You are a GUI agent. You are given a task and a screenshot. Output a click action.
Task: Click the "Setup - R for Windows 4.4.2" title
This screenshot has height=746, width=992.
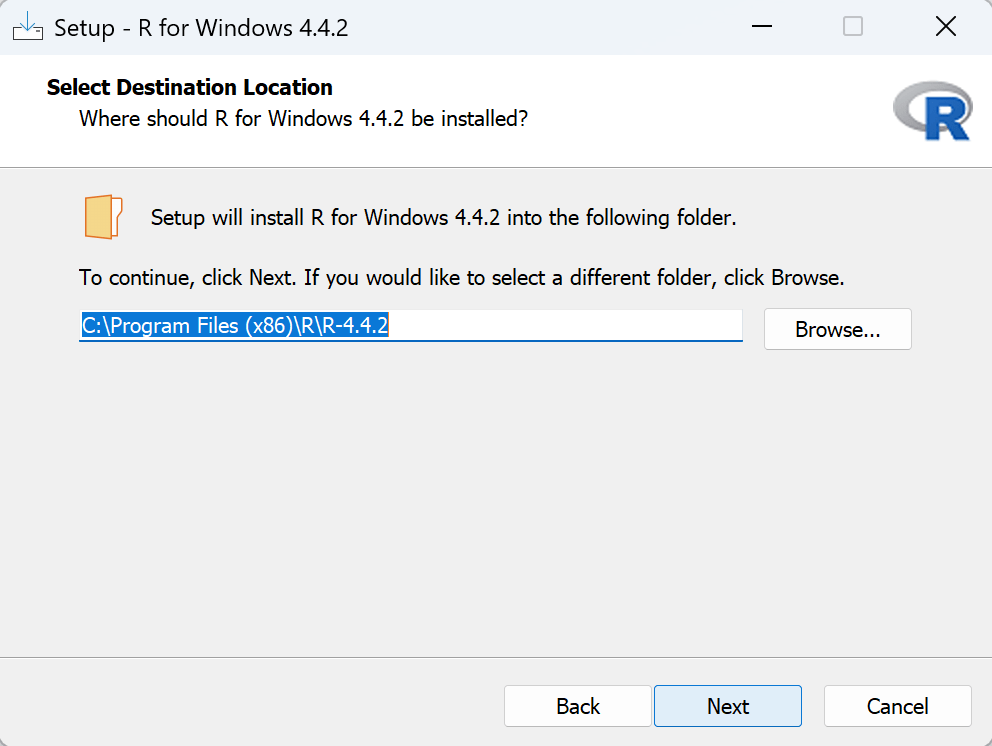(x=201, y=28)
